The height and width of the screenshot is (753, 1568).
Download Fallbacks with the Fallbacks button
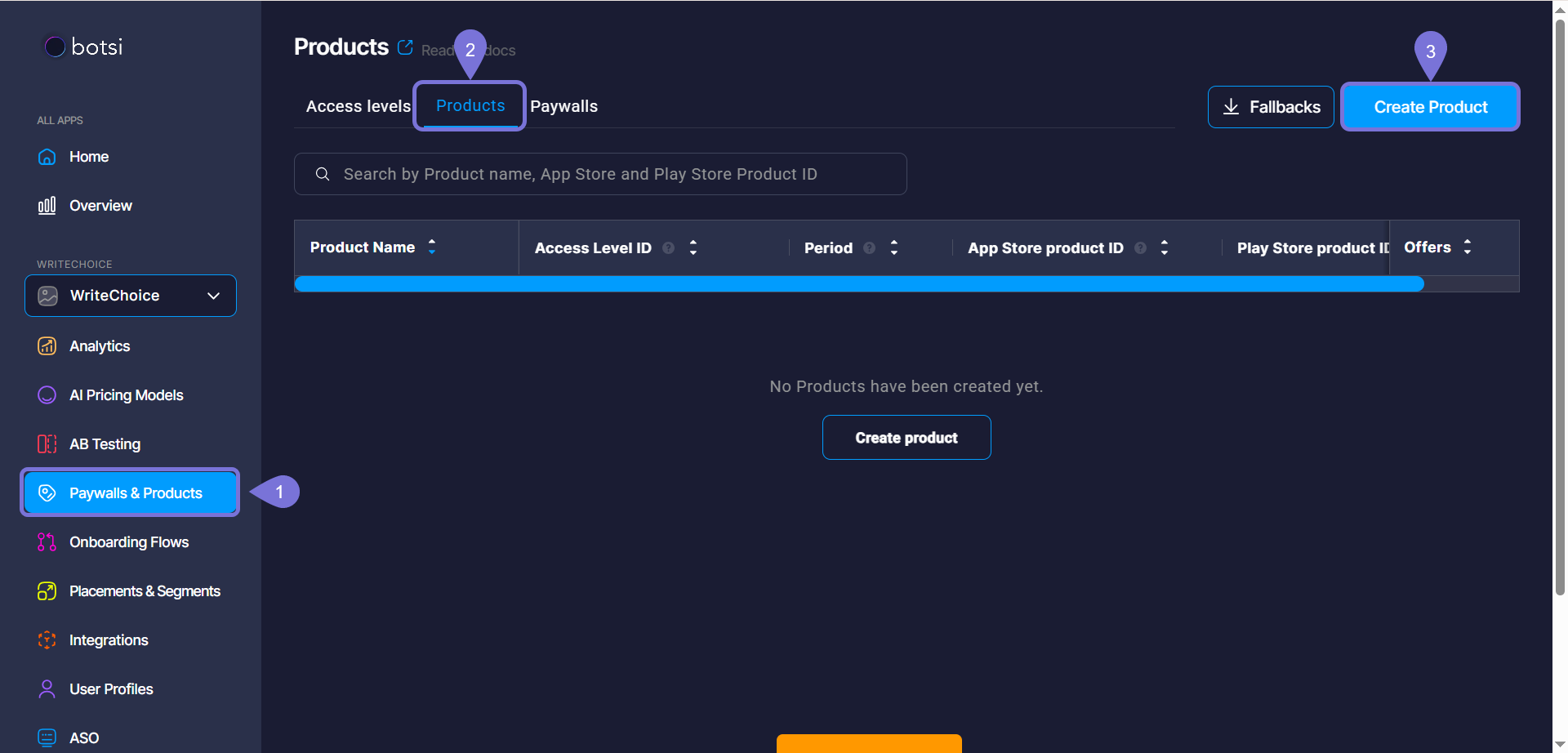(x=1271, y=107)
